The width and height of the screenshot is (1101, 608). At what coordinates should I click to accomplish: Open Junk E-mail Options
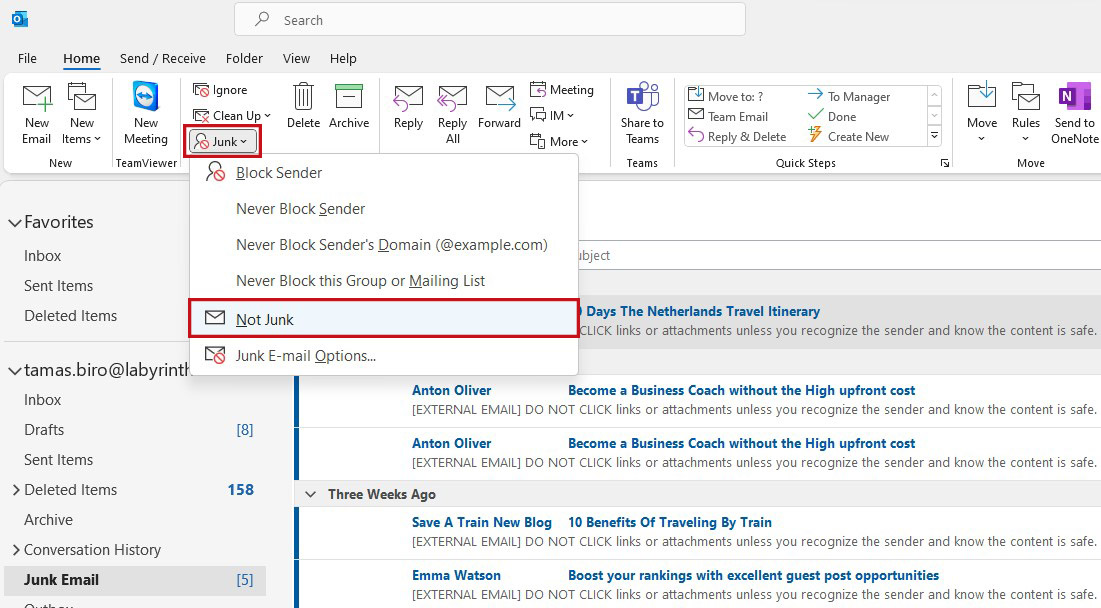coord(383,356)
